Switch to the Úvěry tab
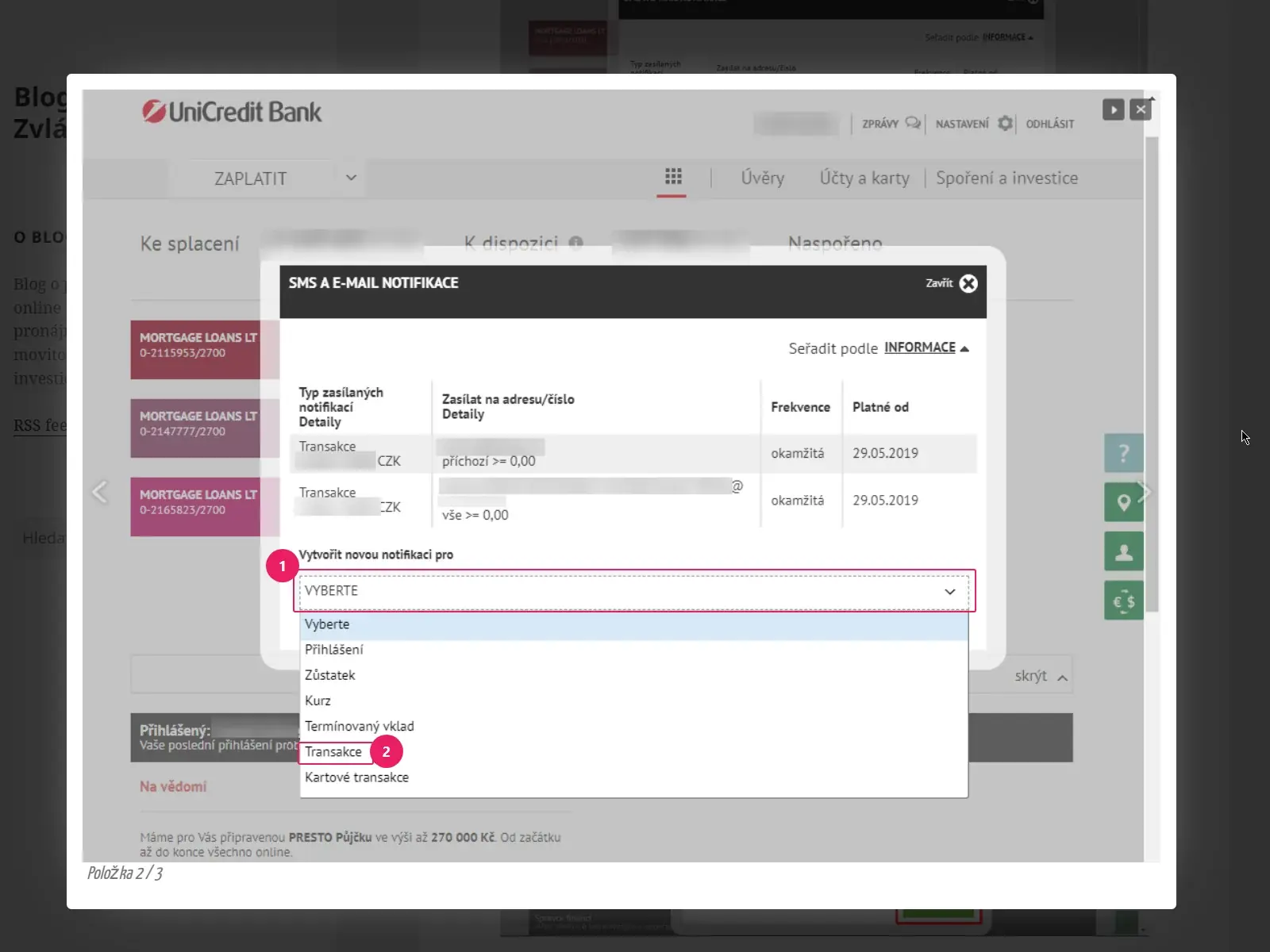Screen dimensions: 1270x952 763,178
